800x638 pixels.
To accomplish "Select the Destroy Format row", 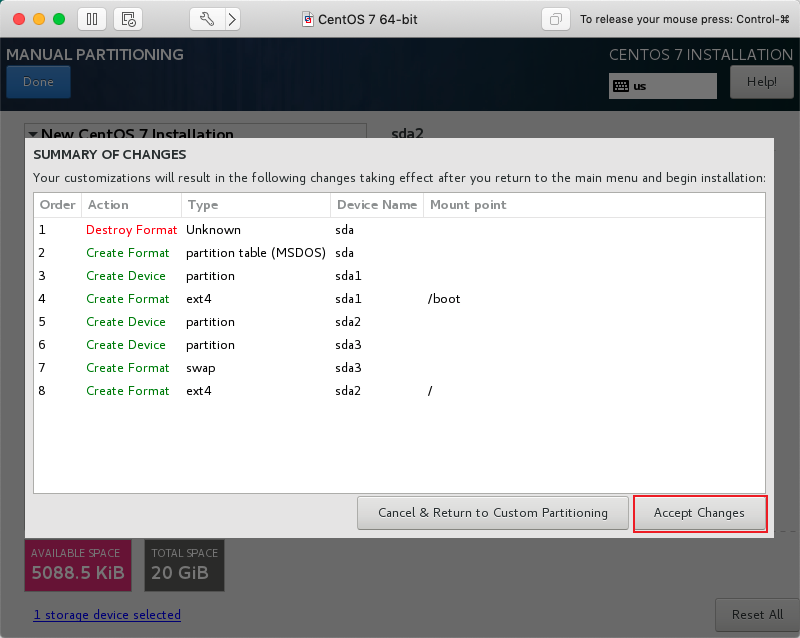I will tap(399, 230).
